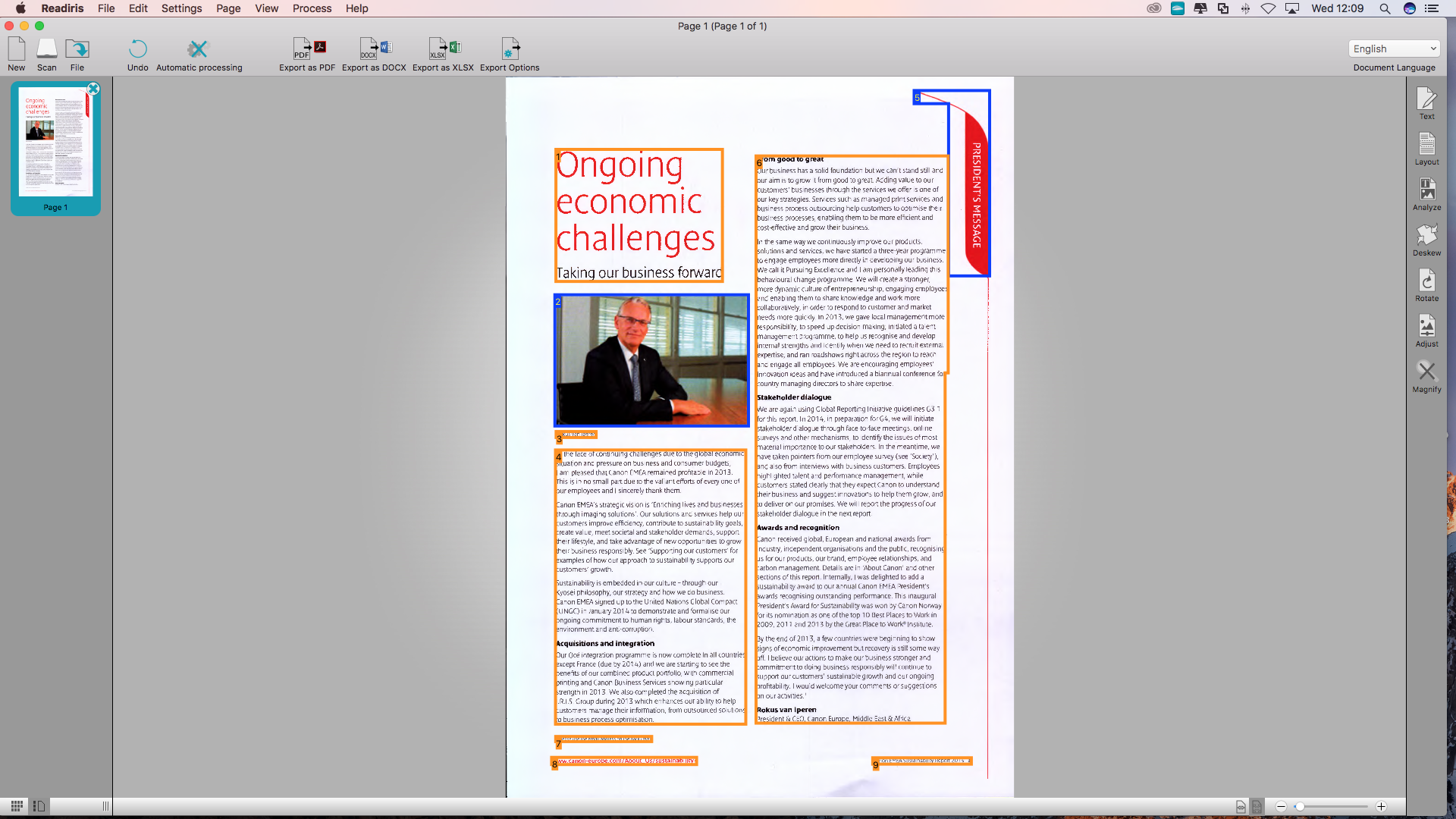1456x819 pixels.
Task: Switch to grid thumbnail view
Action: pyautogui.click(x=17, y=806)
